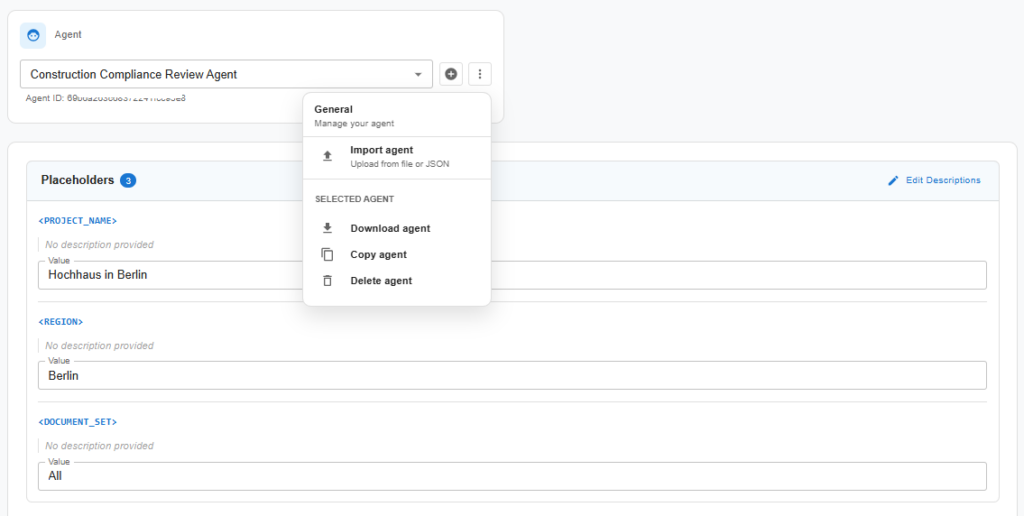This screenshot has height=516, width=1024.
Task: Click the pencil icon next to Edit Descriptions
Action: pyautogui.click(x=893, y=181)
